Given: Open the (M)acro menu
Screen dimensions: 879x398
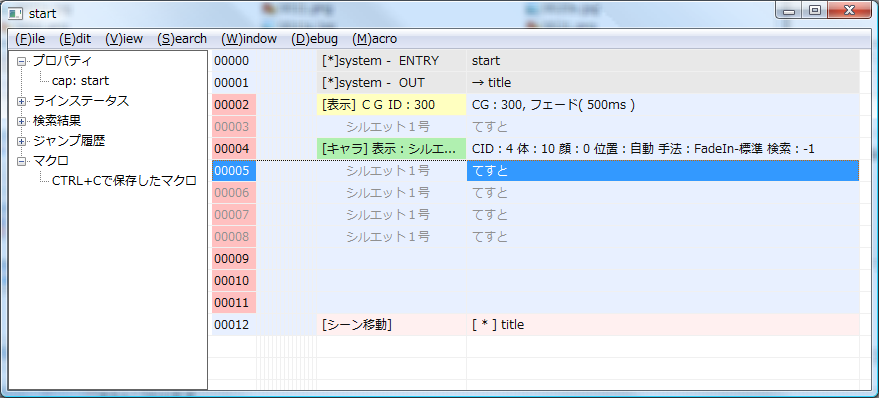Looking at the screenshot, I should pyautogui.click(x=374, y=39).
